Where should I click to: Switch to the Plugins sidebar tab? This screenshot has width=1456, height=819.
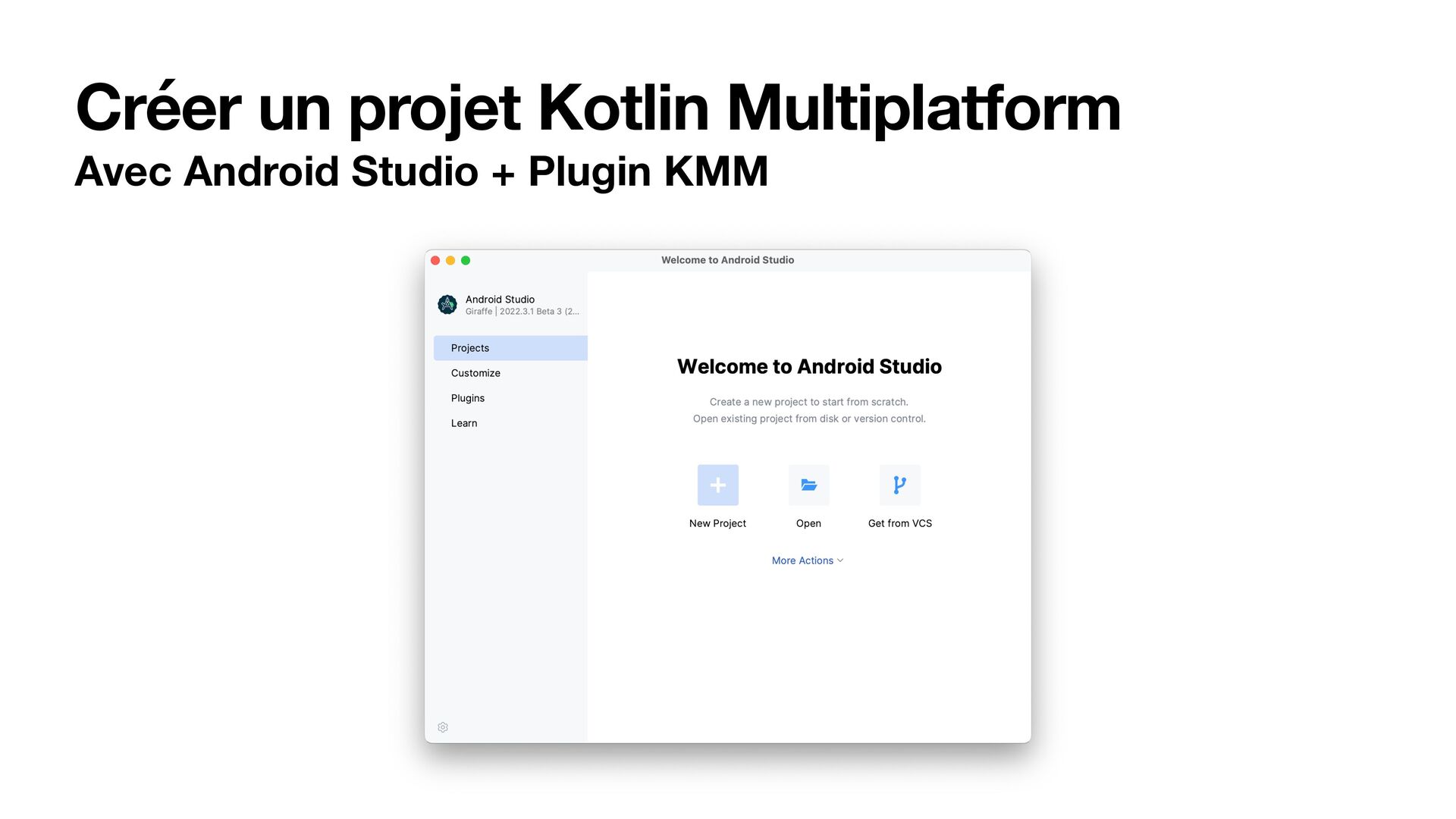tap(510, 398)
